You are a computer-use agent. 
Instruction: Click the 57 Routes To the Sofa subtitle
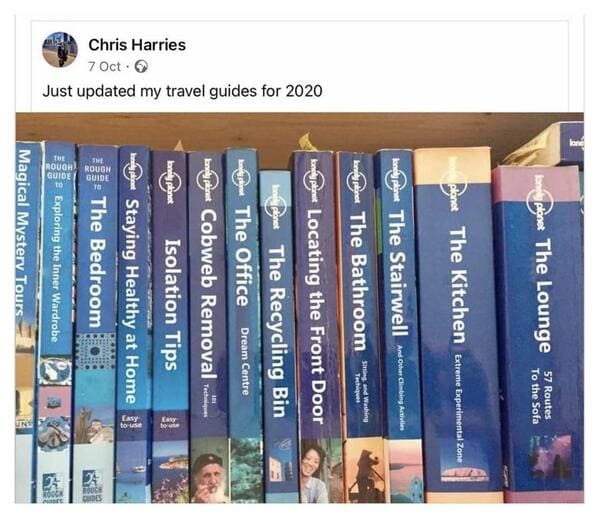pyautogui.click(x=541, y=396)
